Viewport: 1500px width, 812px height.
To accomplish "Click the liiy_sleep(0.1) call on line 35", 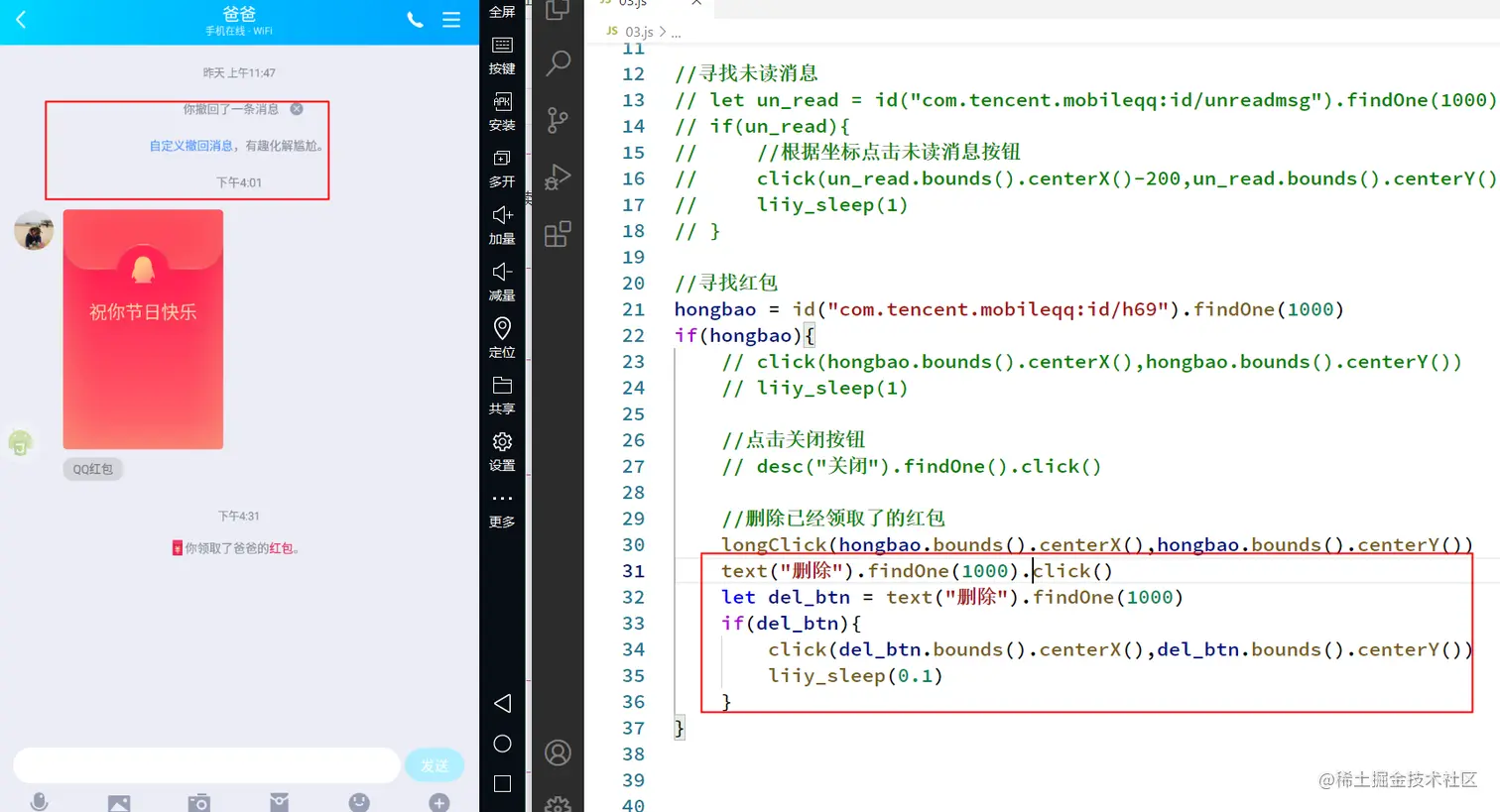I will pyautogui.click(x=855, y=675).
